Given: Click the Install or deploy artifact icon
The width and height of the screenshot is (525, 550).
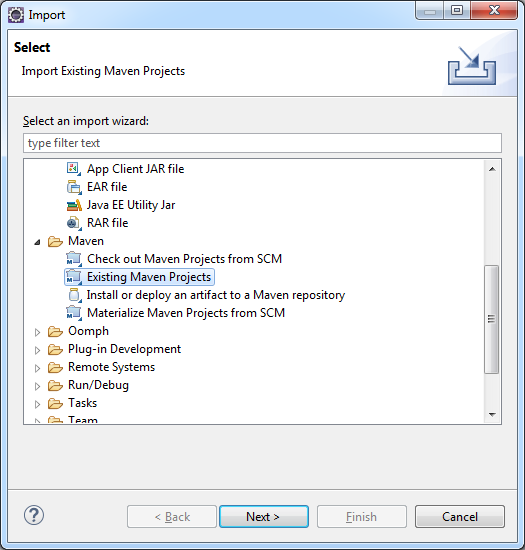Looking at the screenshot, I should tap(74, 295).
